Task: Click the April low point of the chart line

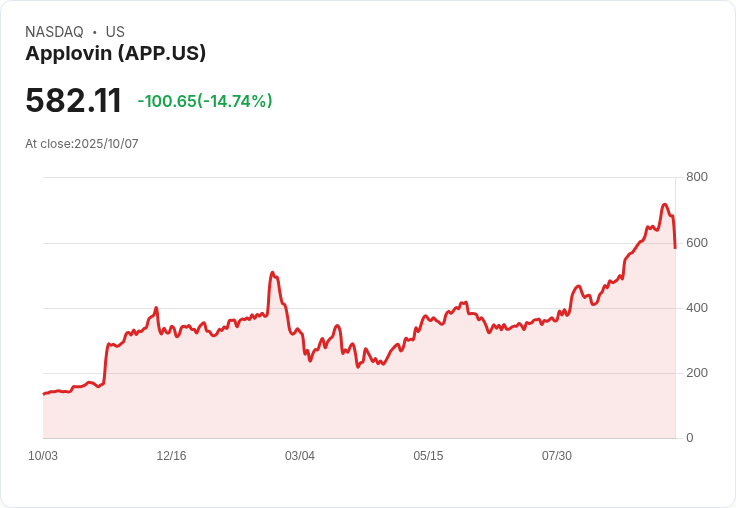Action: click(358, 367)
